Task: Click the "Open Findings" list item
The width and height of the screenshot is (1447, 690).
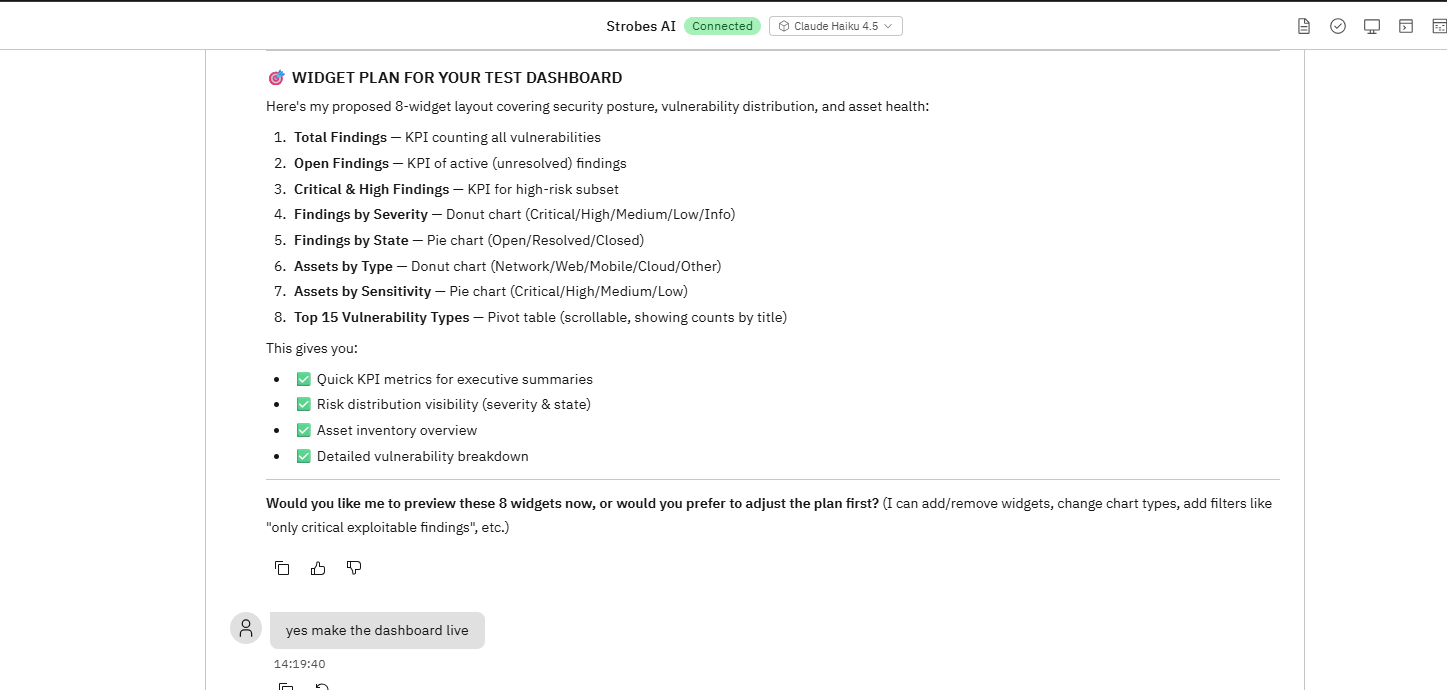Action: [x=460, y=163]
